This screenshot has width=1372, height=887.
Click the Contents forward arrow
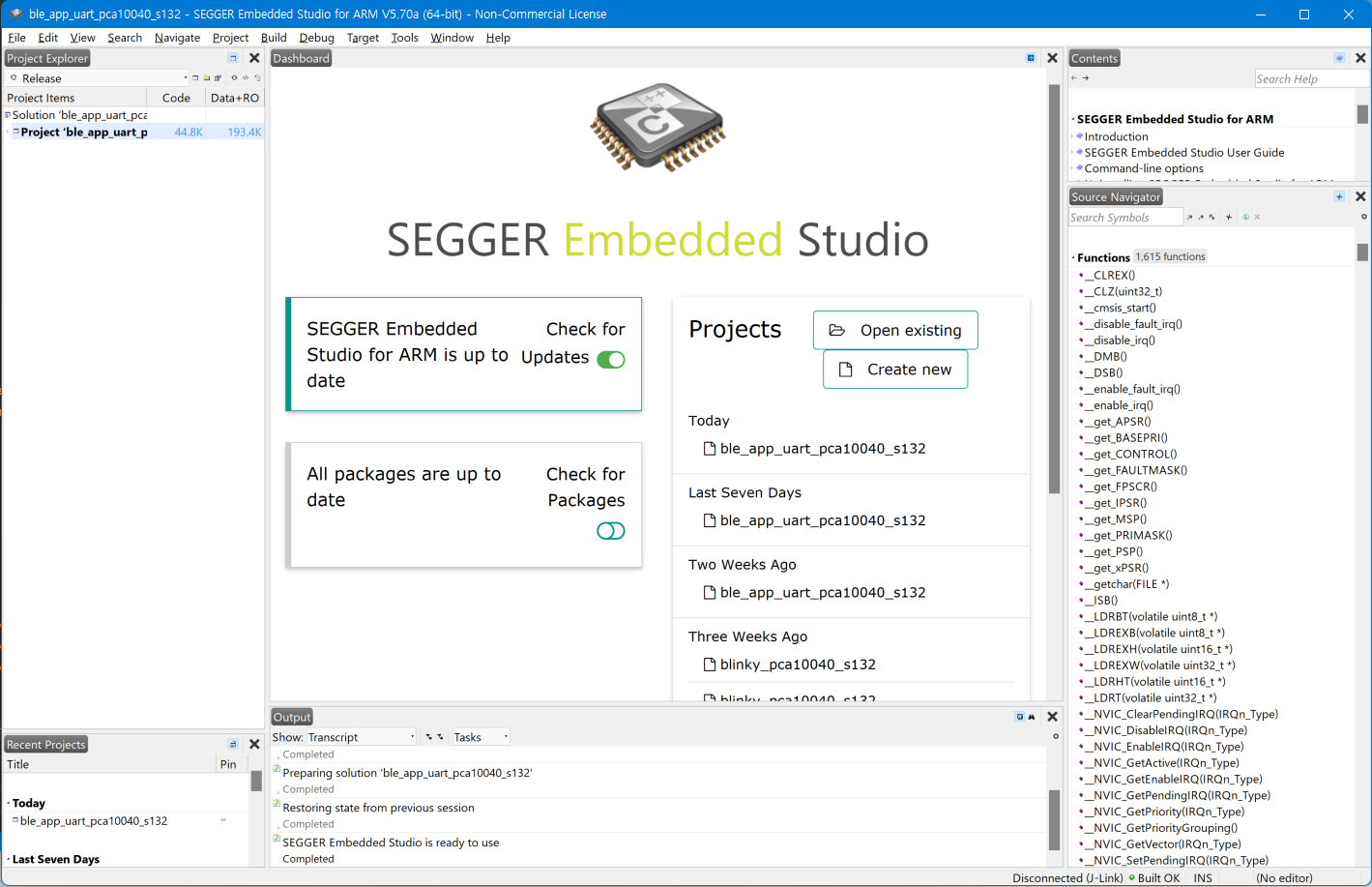(x=1086, y=78)
